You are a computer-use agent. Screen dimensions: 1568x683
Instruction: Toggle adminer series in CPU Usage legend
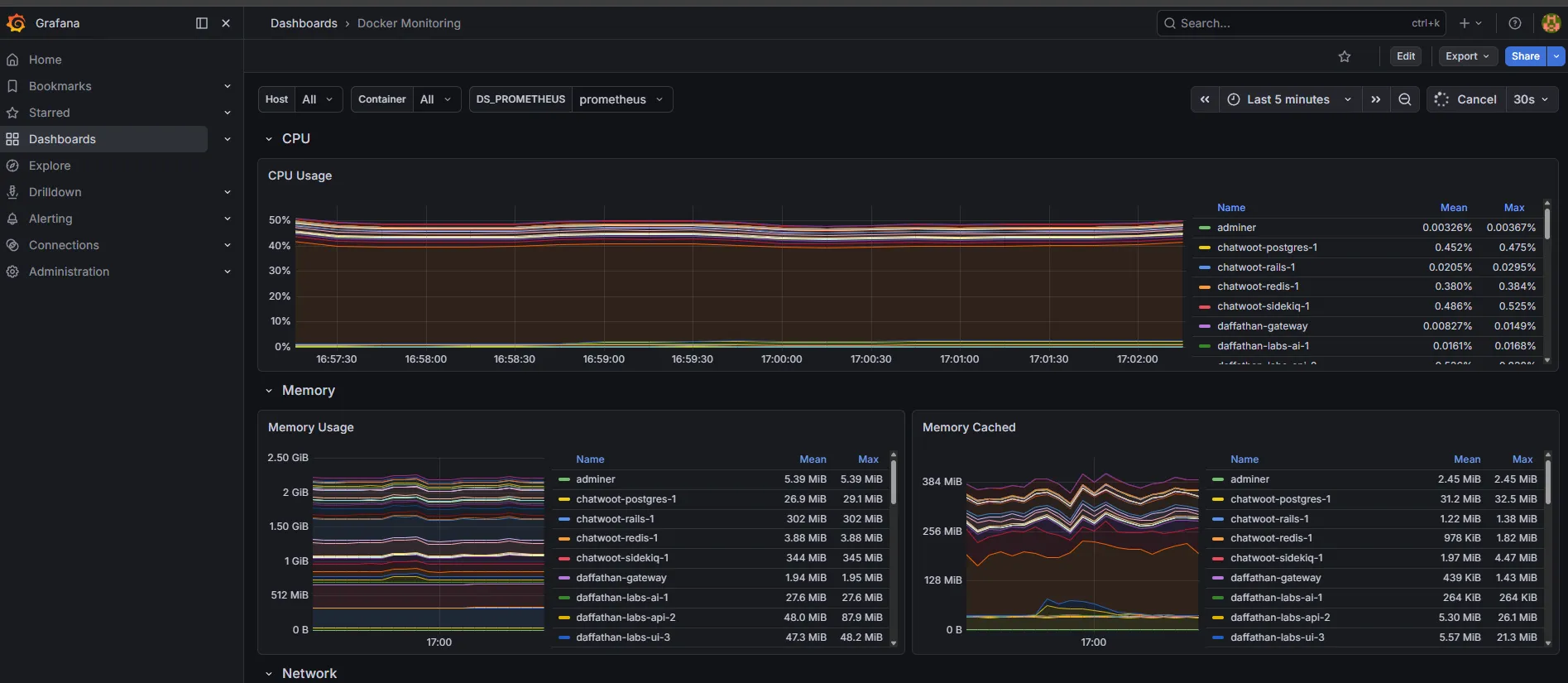click(1236, 228)
